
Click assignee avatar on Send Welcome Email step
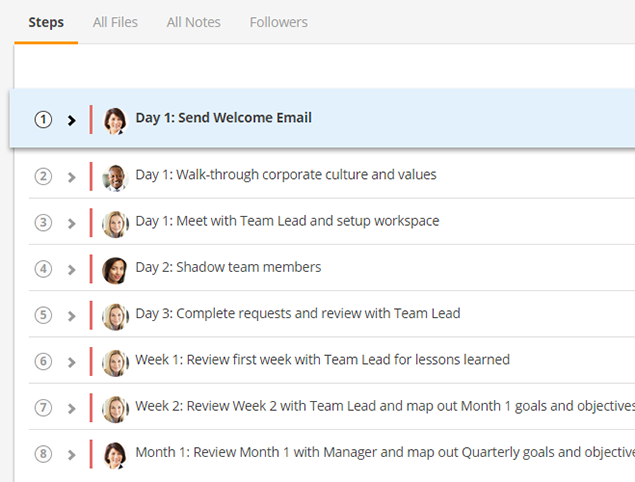pos(115,120)
